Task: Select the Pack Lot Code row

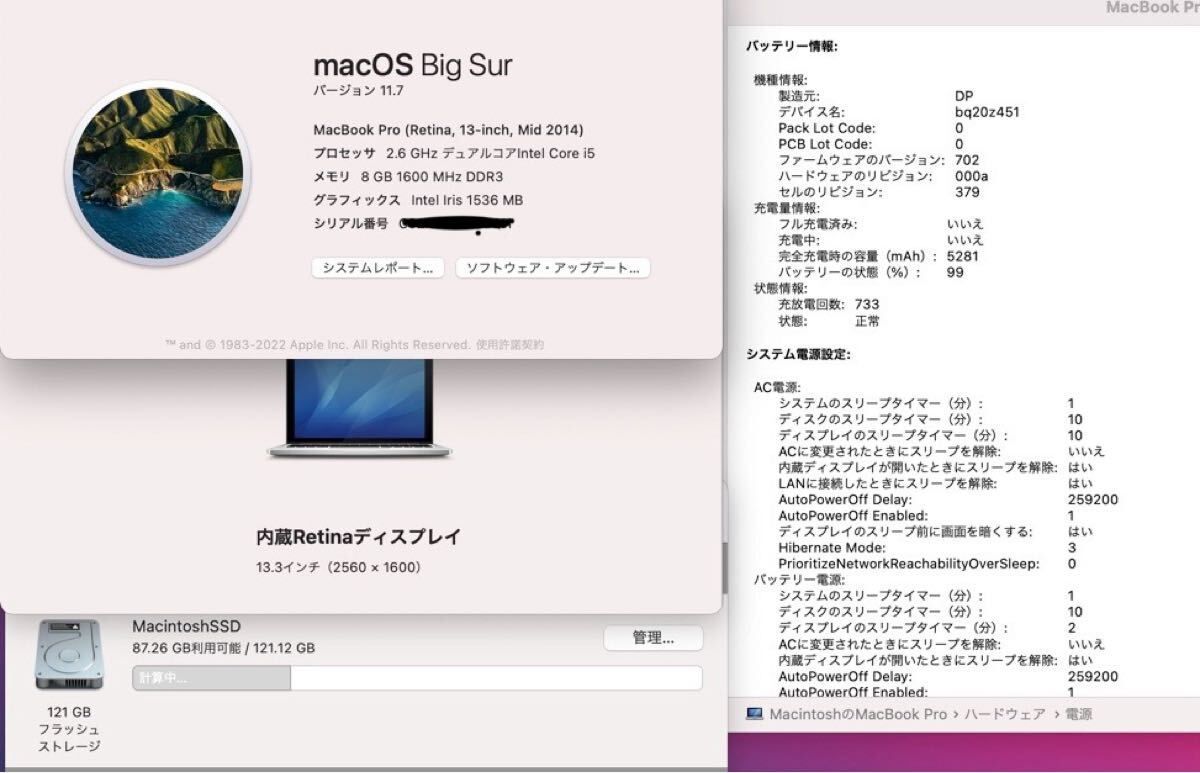Action: 871,128
